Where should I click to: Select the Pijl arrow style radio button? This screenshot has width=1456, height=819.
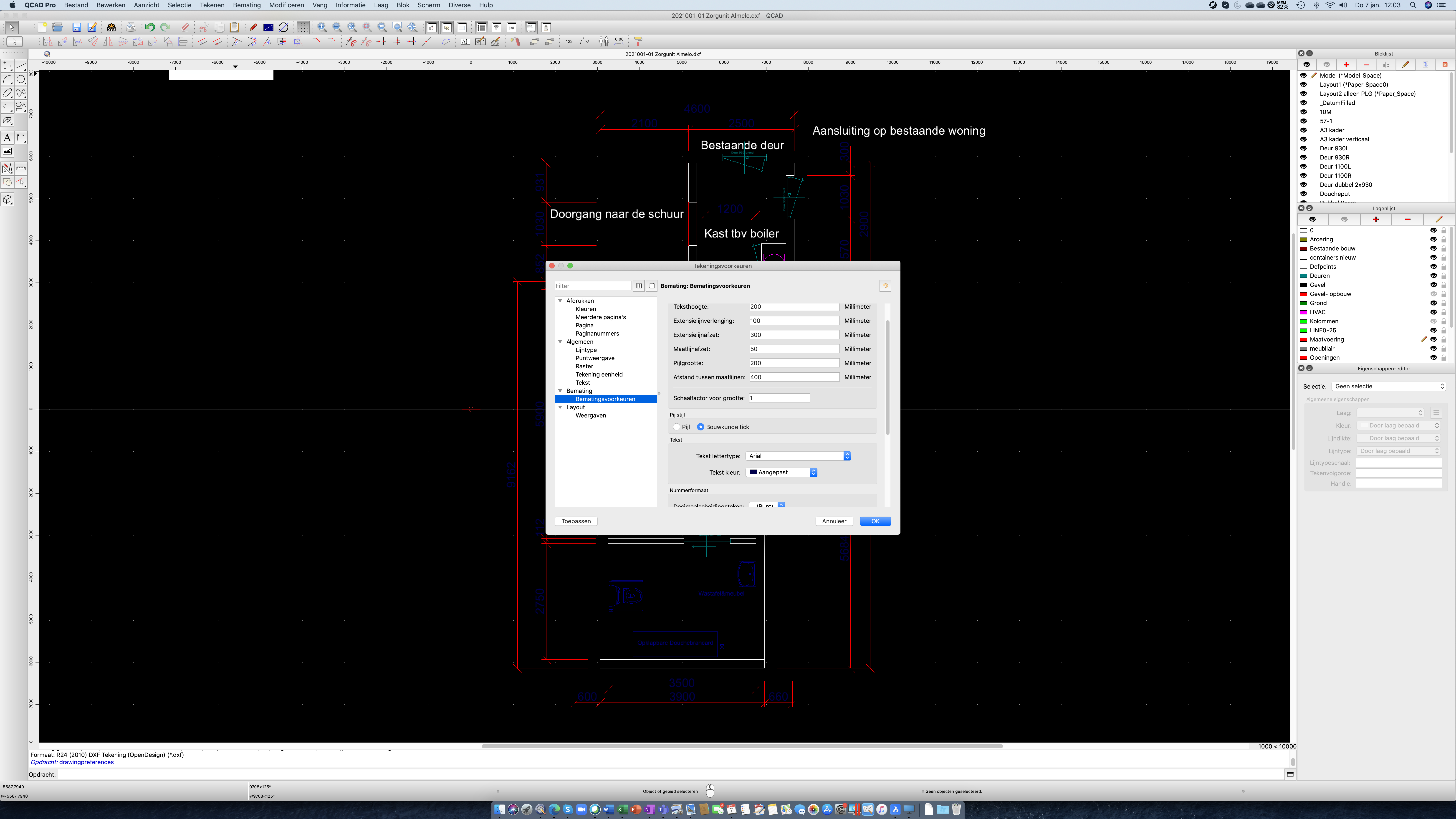tap(677, 427)
